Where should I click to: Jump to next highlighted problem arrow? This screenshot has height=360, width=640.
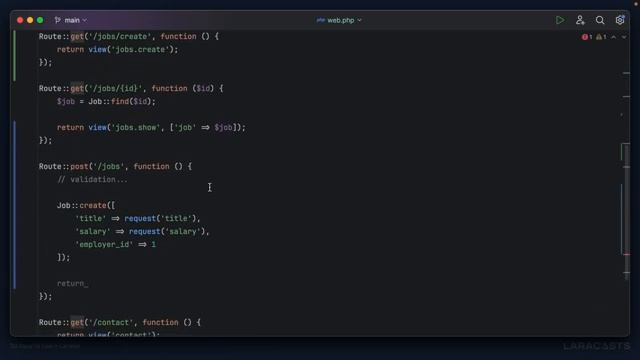tap(624, 37)
